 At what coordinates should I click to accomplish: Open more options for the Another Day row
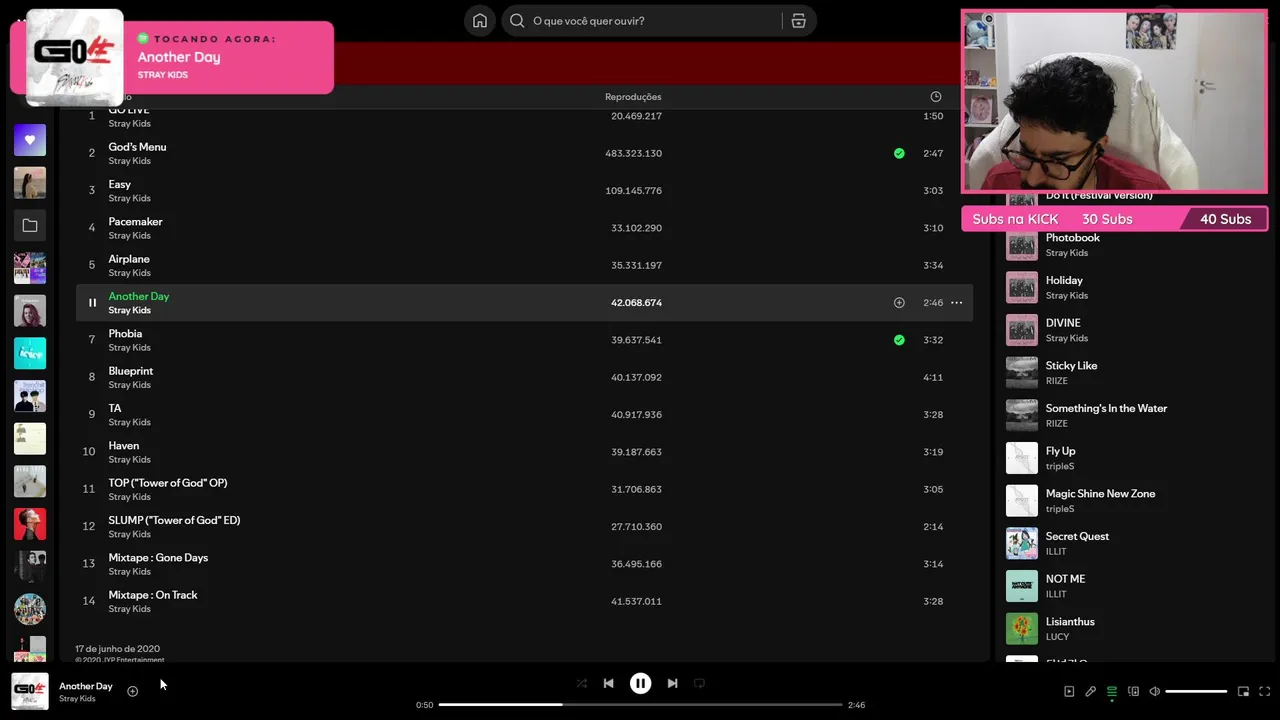956,303
